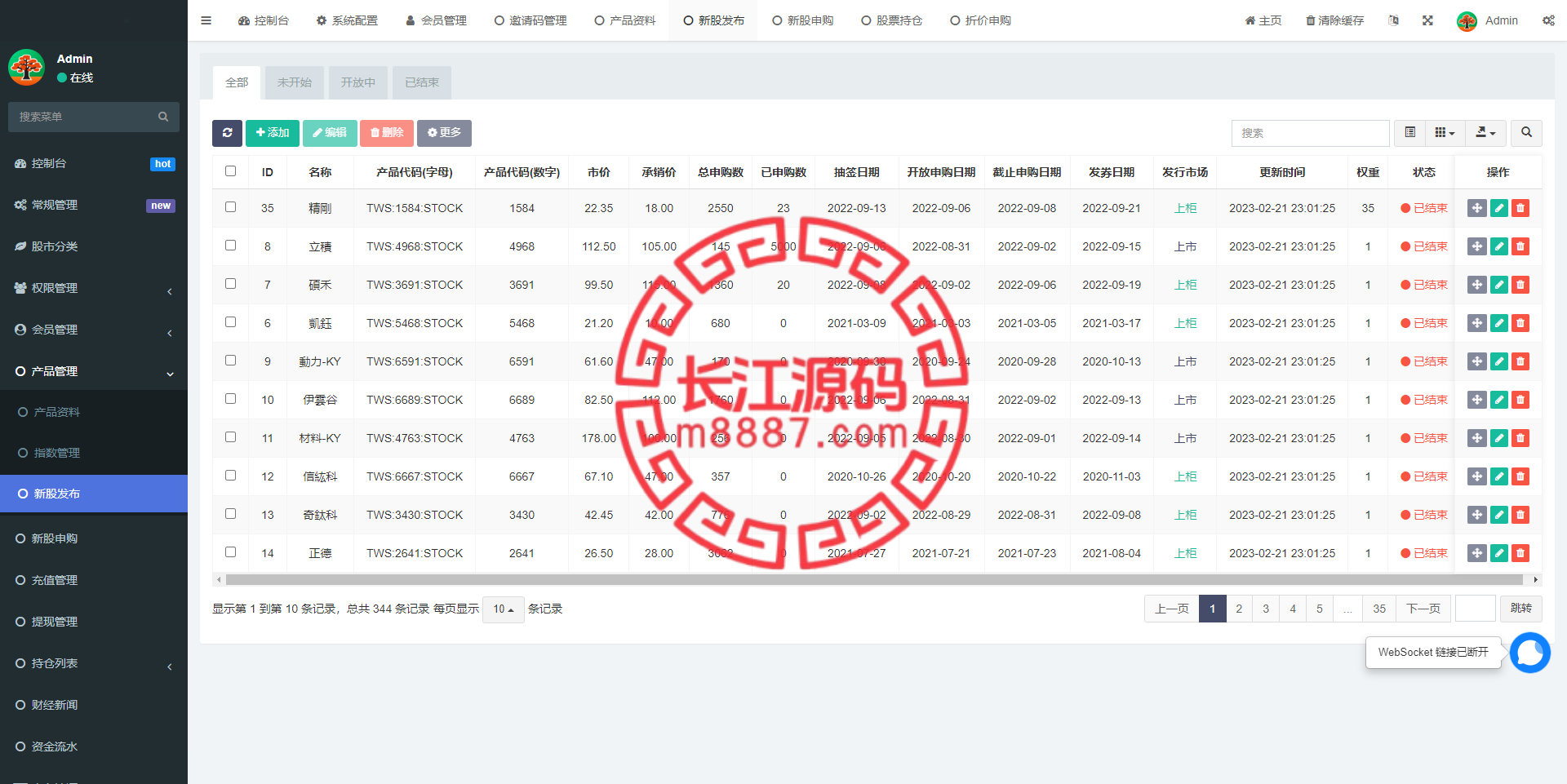
Task: Focus the table 搜索 input field
Action: (x=1310, y=133)
